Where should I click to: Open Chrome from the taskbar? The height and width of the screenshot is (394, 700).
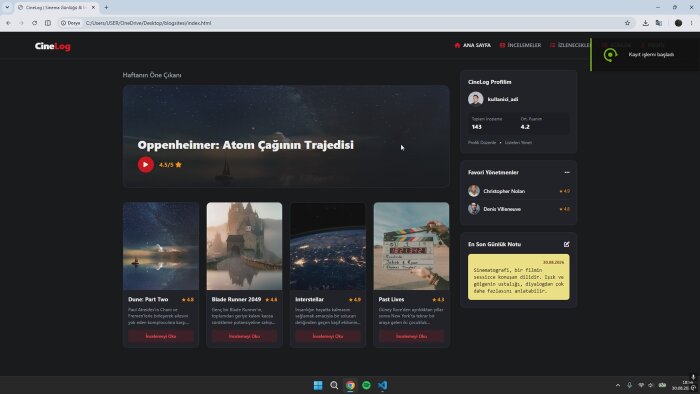click(x=350, y=385)
